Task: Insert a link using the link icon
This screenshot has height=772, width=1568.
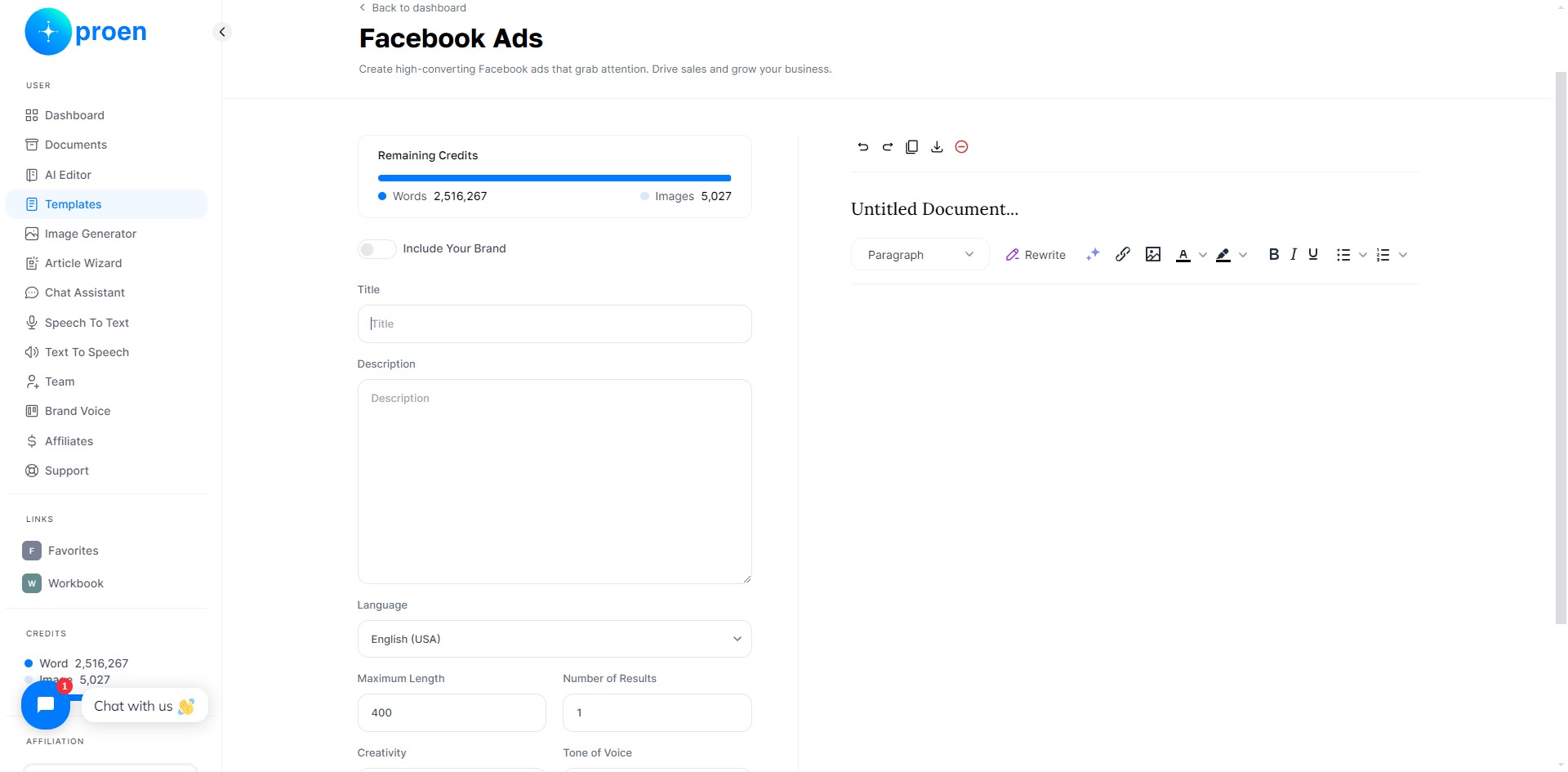Action: (x=1123, y=254)
